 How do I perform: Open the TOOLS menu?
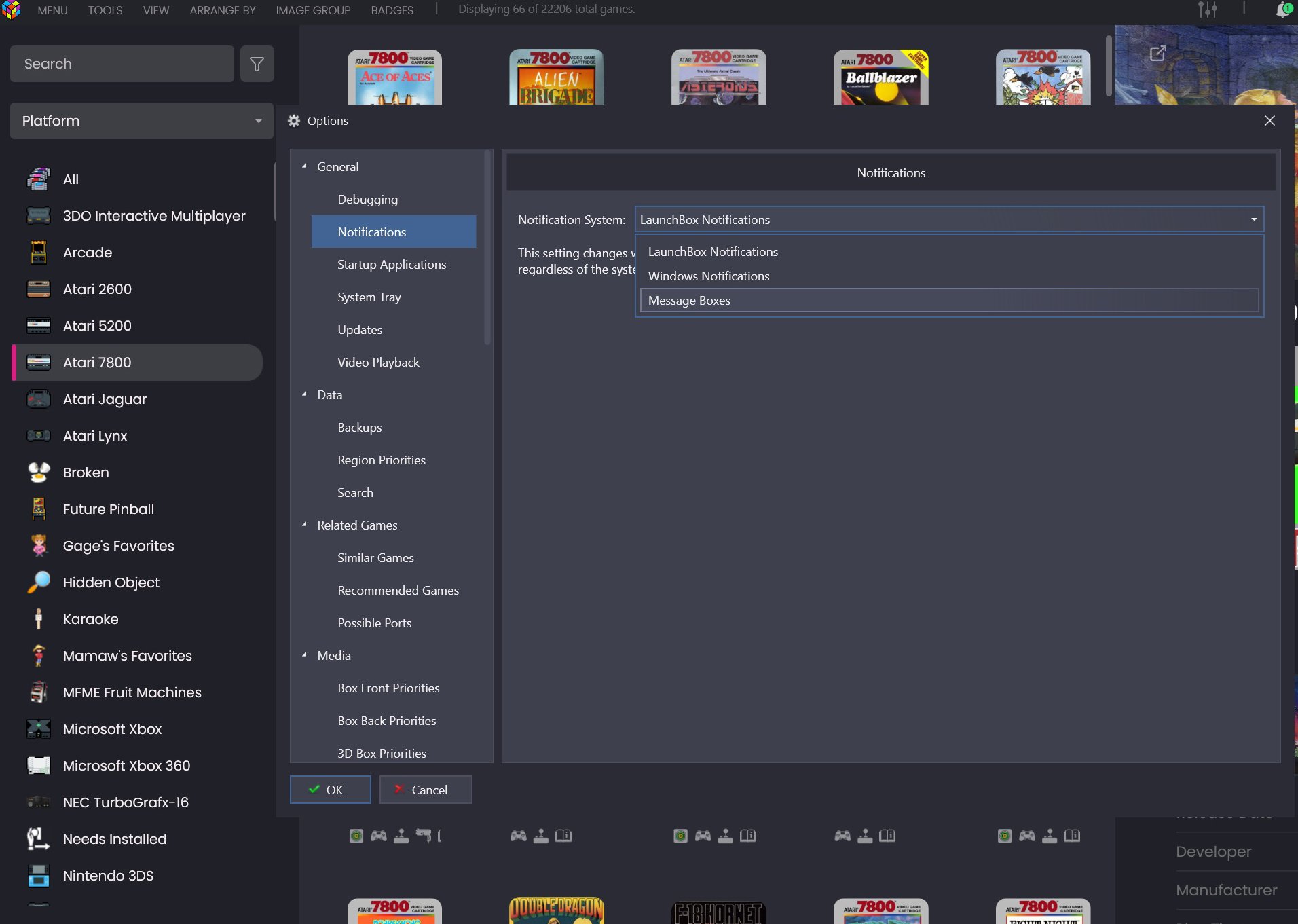point(105,10)
